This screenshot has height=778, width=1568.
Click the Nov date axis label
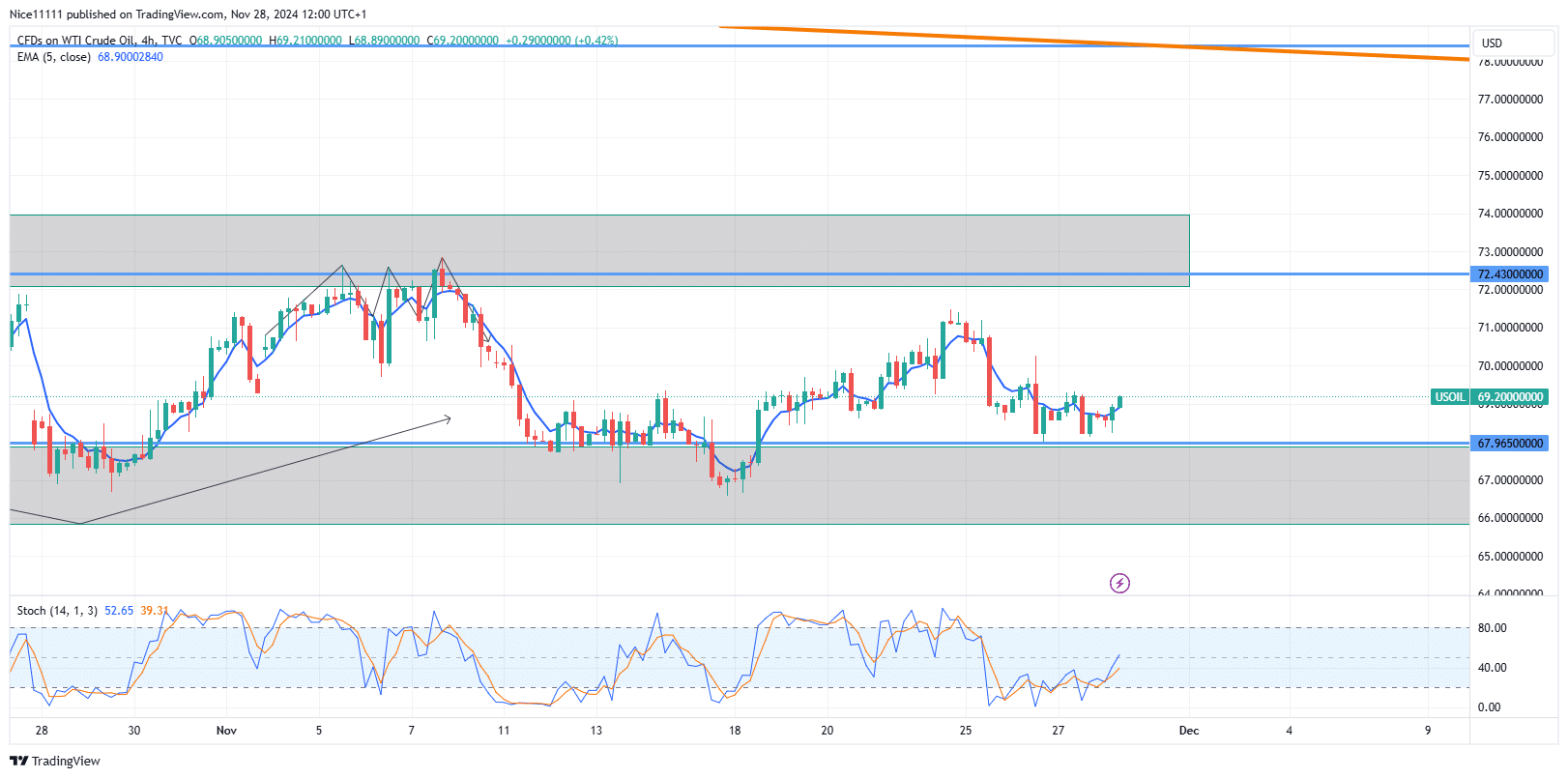pyautogui.click(x=226, y=731)
